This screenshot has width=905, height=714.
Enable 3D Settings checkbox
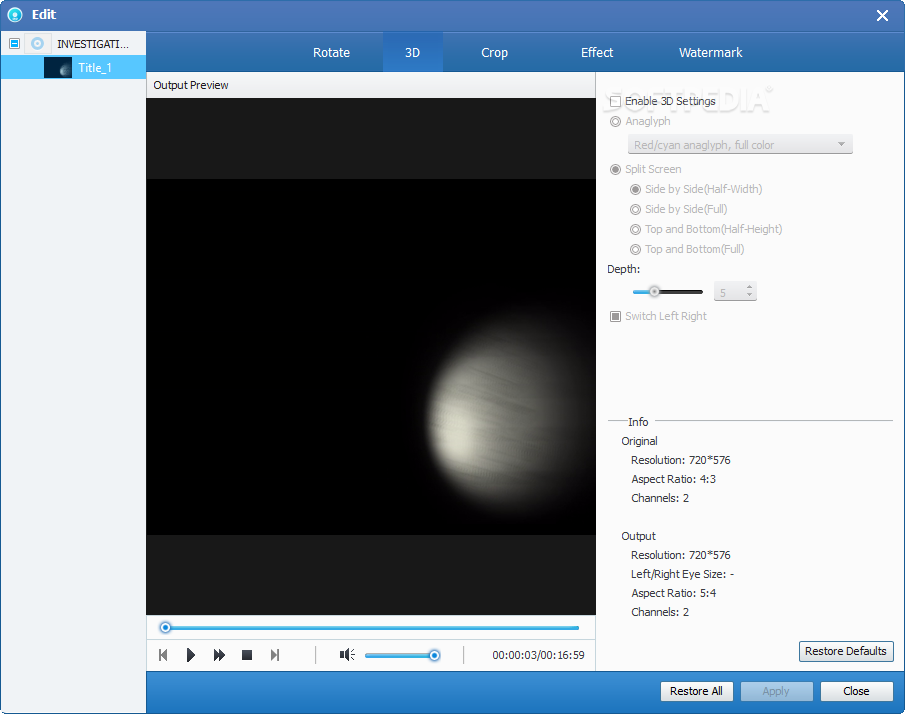(x=615, y=102)
